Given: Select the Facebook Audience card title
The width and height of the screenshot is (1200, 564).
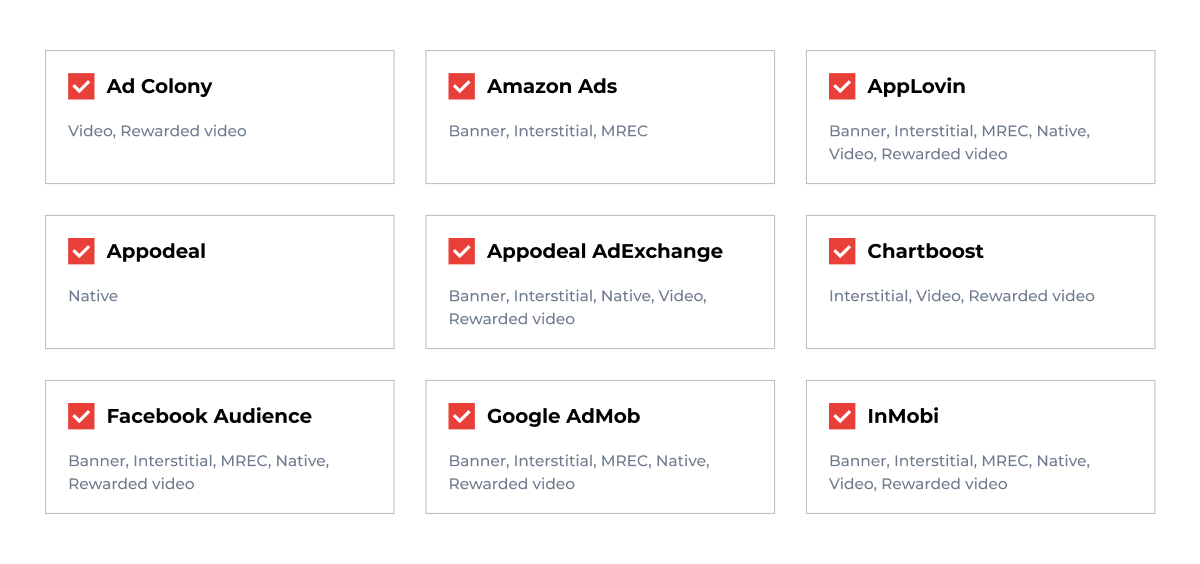Looking at the screenshot, I should point(209,416).
